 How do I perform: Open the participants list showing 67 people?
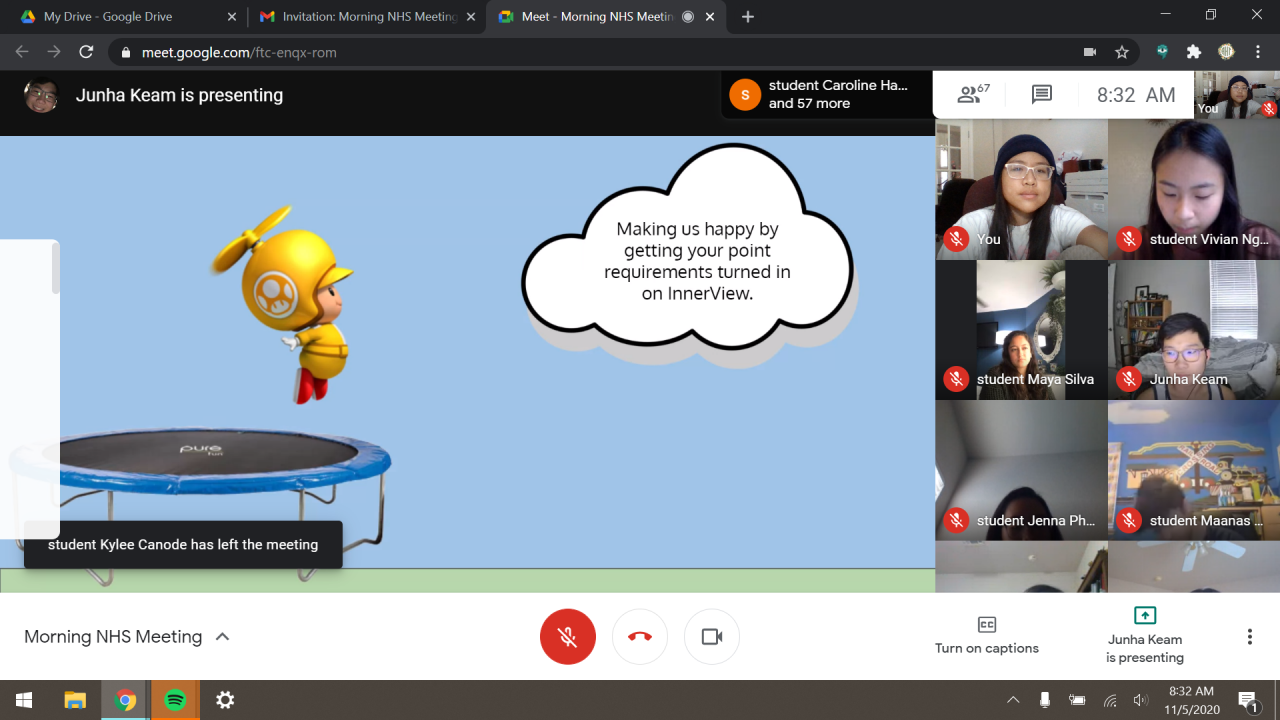973,95
